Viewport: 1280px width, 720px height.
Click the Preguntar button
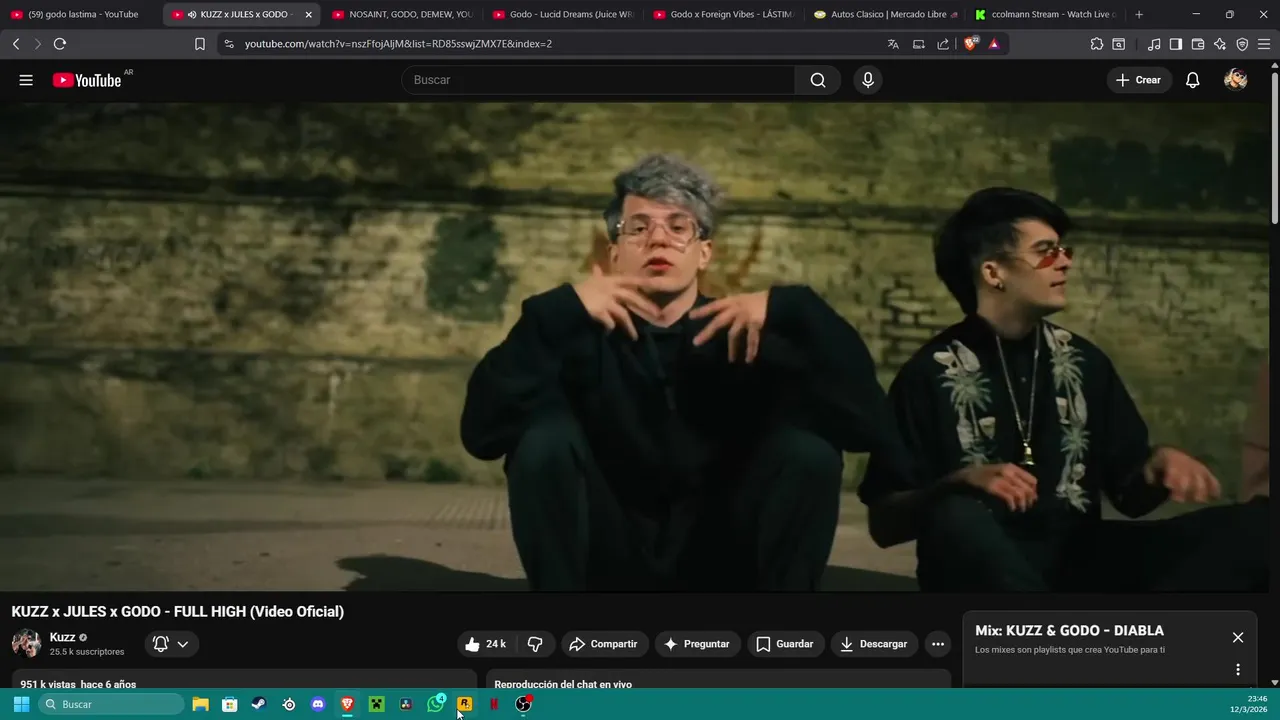click(697, 644)
